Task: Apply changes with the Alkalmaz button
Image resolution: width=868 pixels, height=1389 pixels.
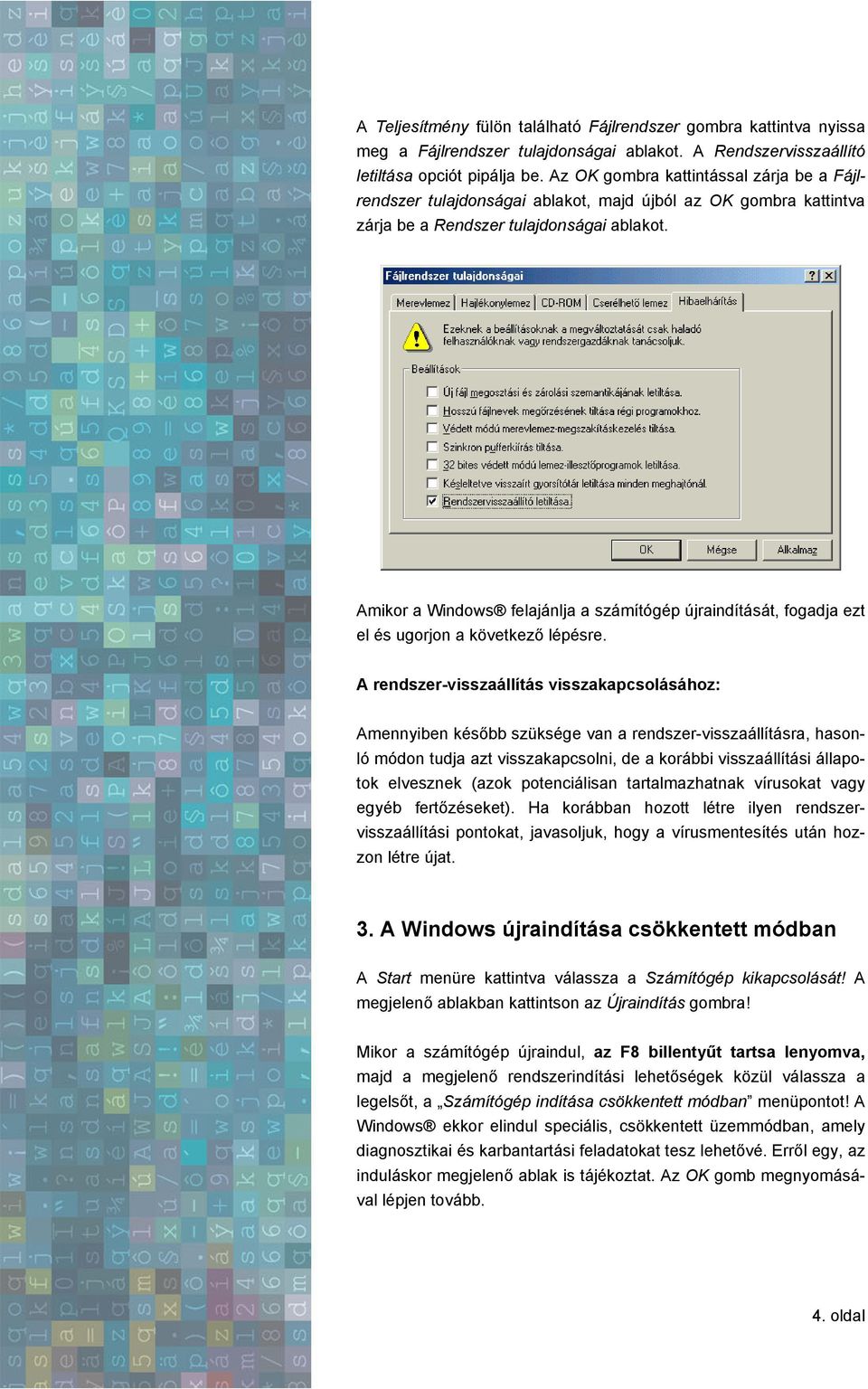Action: (797, 550)
